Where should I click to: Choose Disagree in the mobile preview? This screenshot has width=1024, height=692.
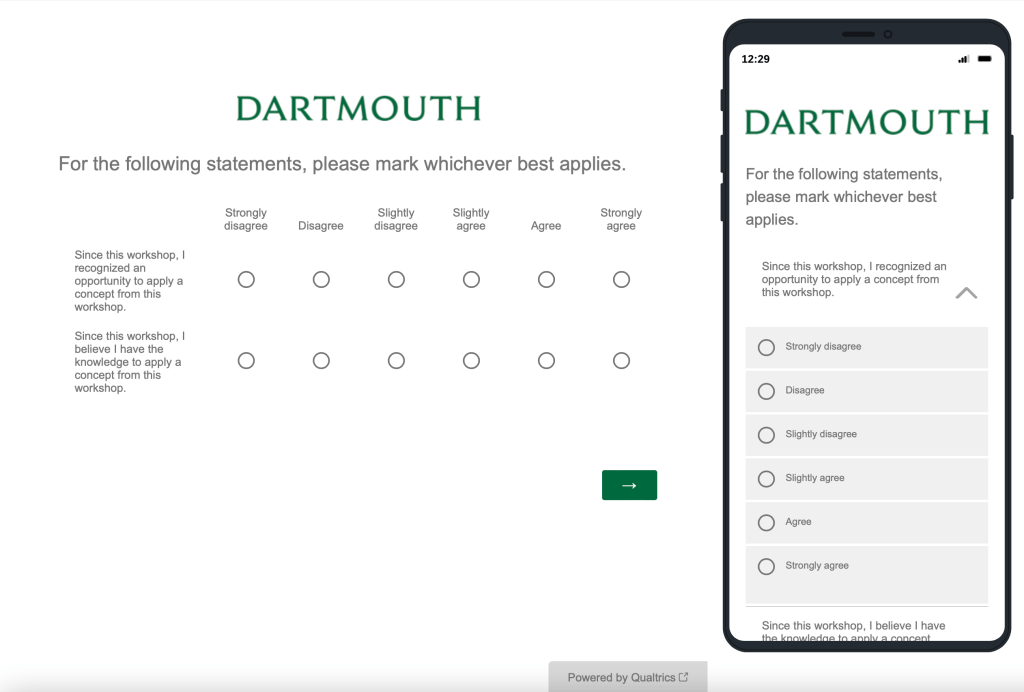click(767, 391)
